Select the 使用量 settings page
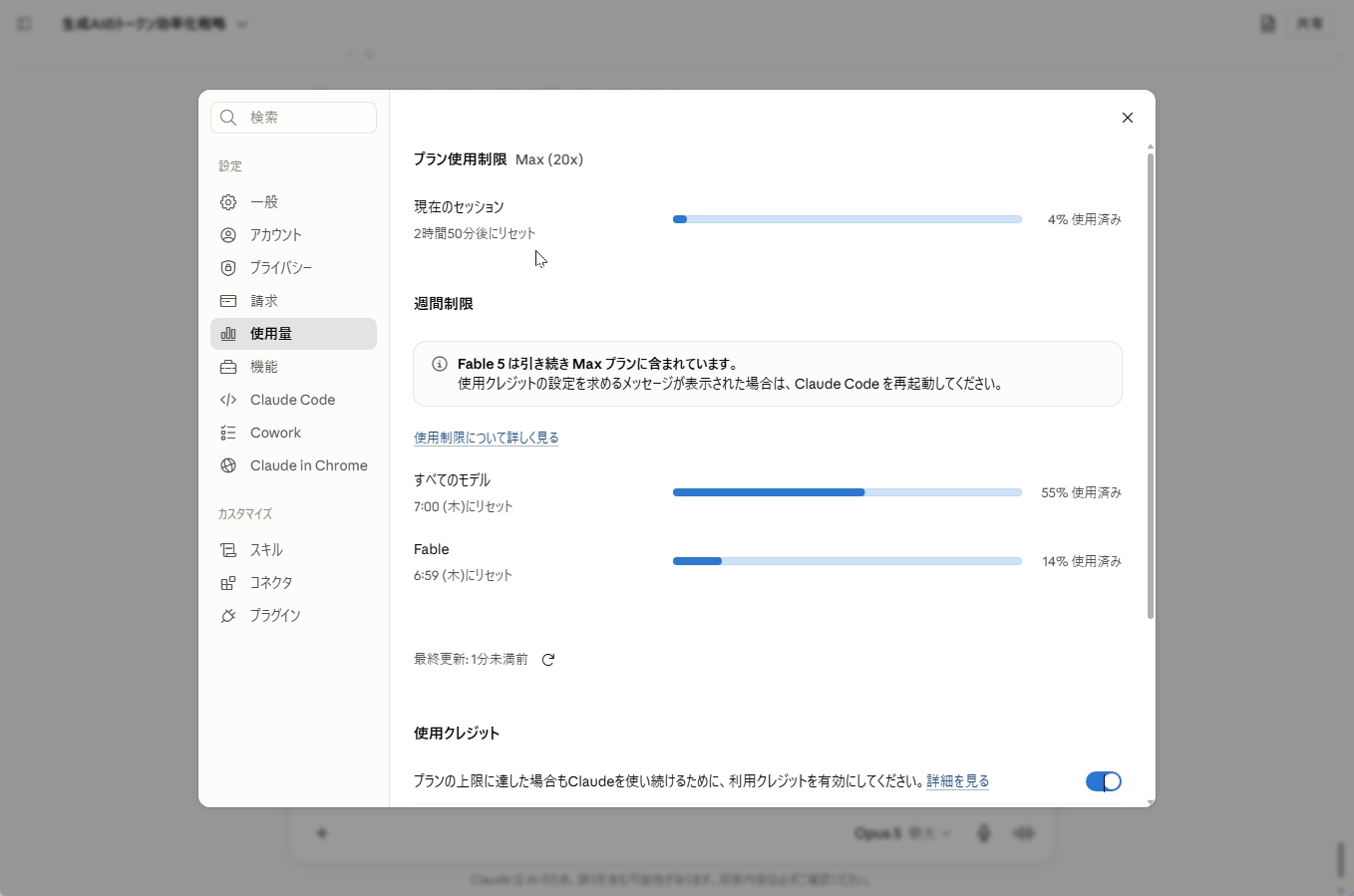The height and width of the screenshot is (896, 1354). [293, 334]
